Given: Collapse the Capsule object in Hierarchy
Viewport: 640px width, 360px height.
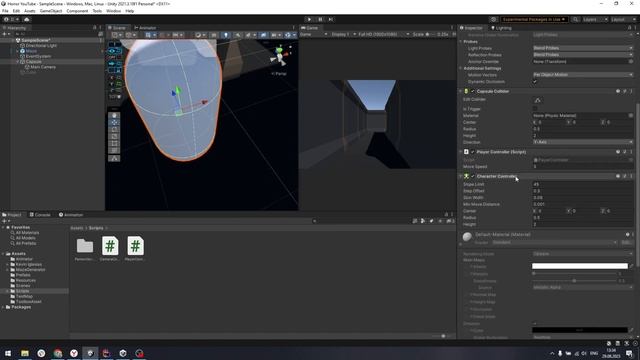Looking at the screenshot, I should [x=18, y=62].
